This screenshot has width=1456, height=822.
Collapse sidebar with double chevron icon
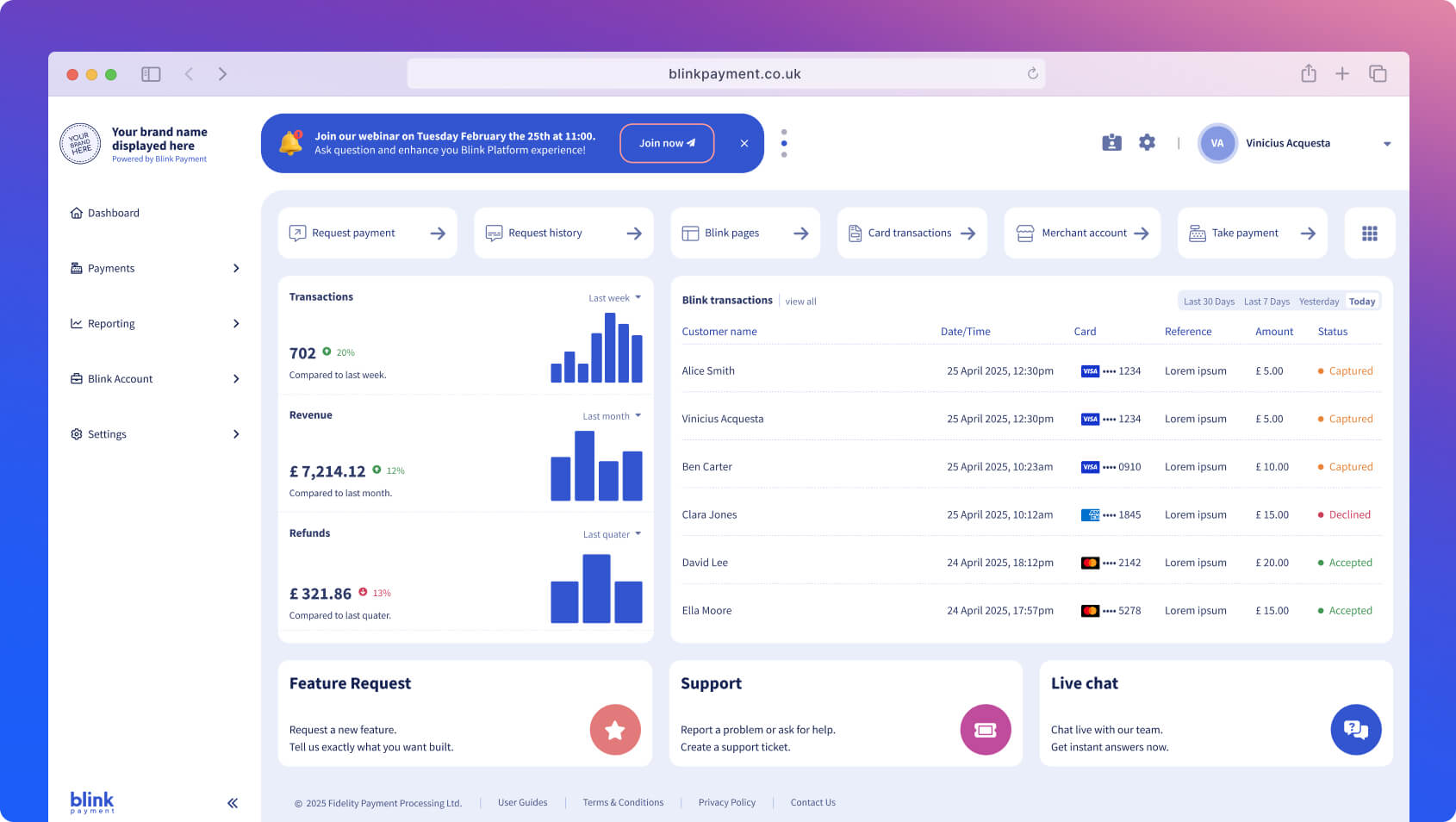click(x=233, y=803)
